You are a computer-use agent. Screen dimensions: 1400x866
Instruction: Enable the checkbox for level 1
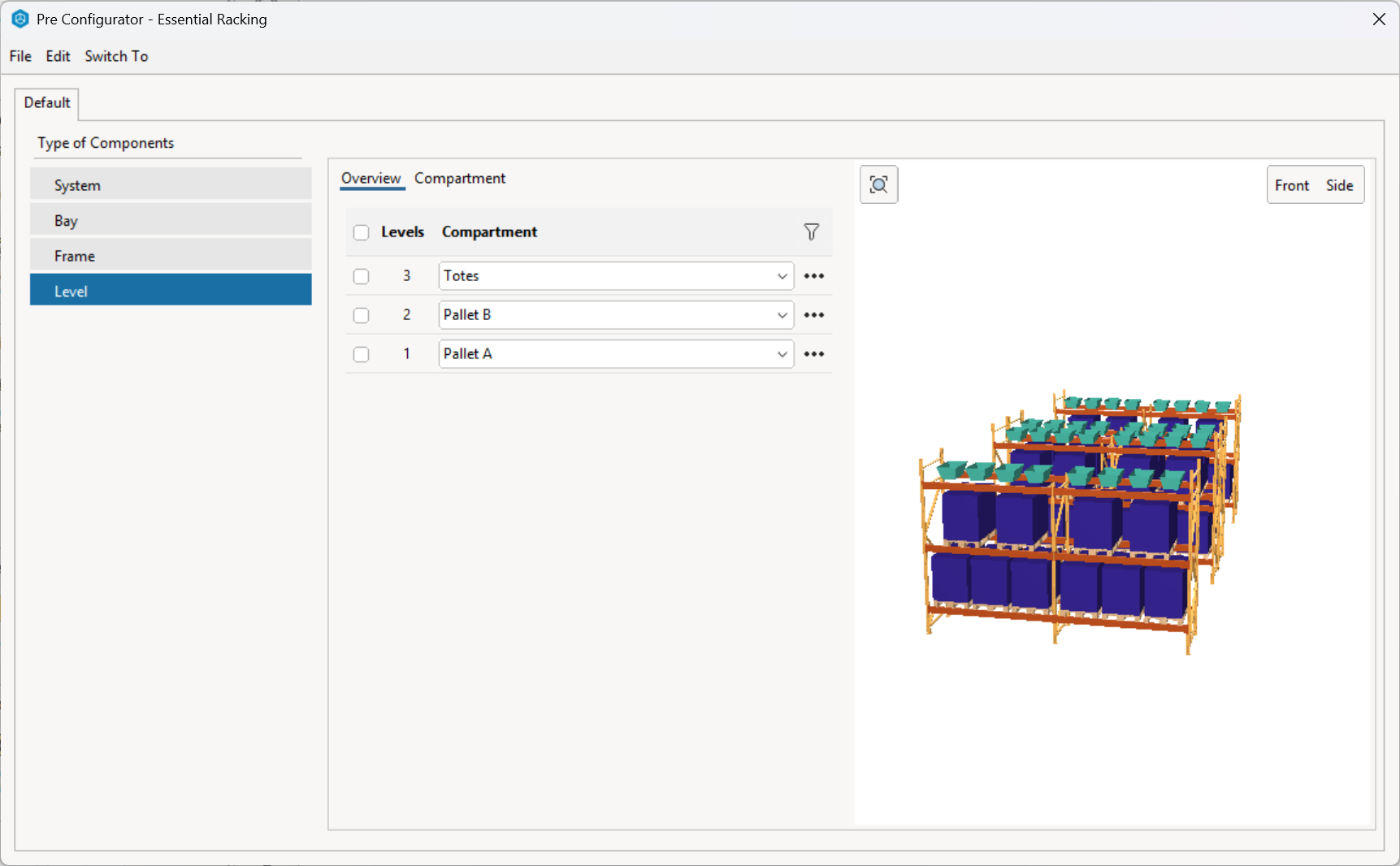pyautogui.click(x=362, y=355)
